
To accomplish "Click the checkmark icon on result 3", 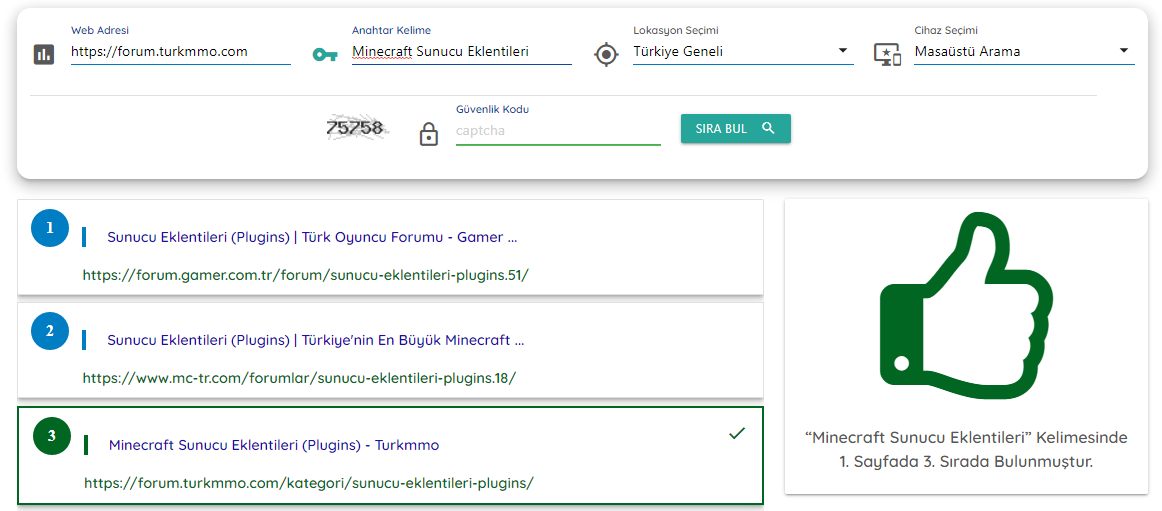I will (x=737, y=433).
